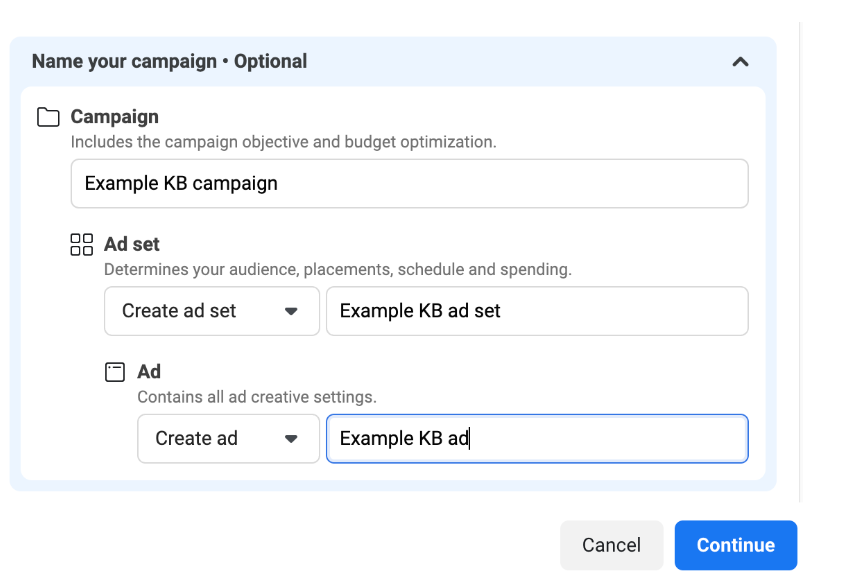Image resolution: width=842 pixels, height=587 pixels.
Task: Click the Ad heading label
Action: pyautogui.click(x=149, y=372)
